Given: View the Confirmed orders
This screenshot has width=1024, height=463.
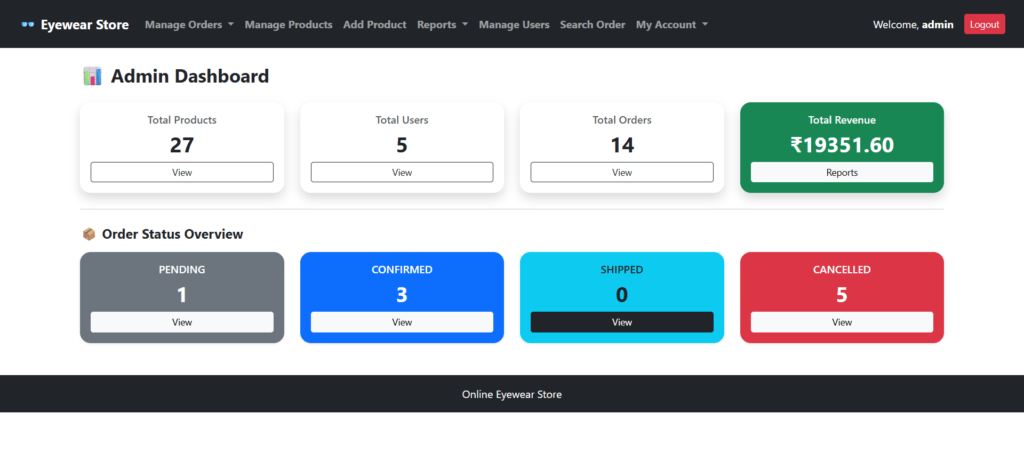Looking at the screenshot, I should pyautogui.click(x=402, y=322).
